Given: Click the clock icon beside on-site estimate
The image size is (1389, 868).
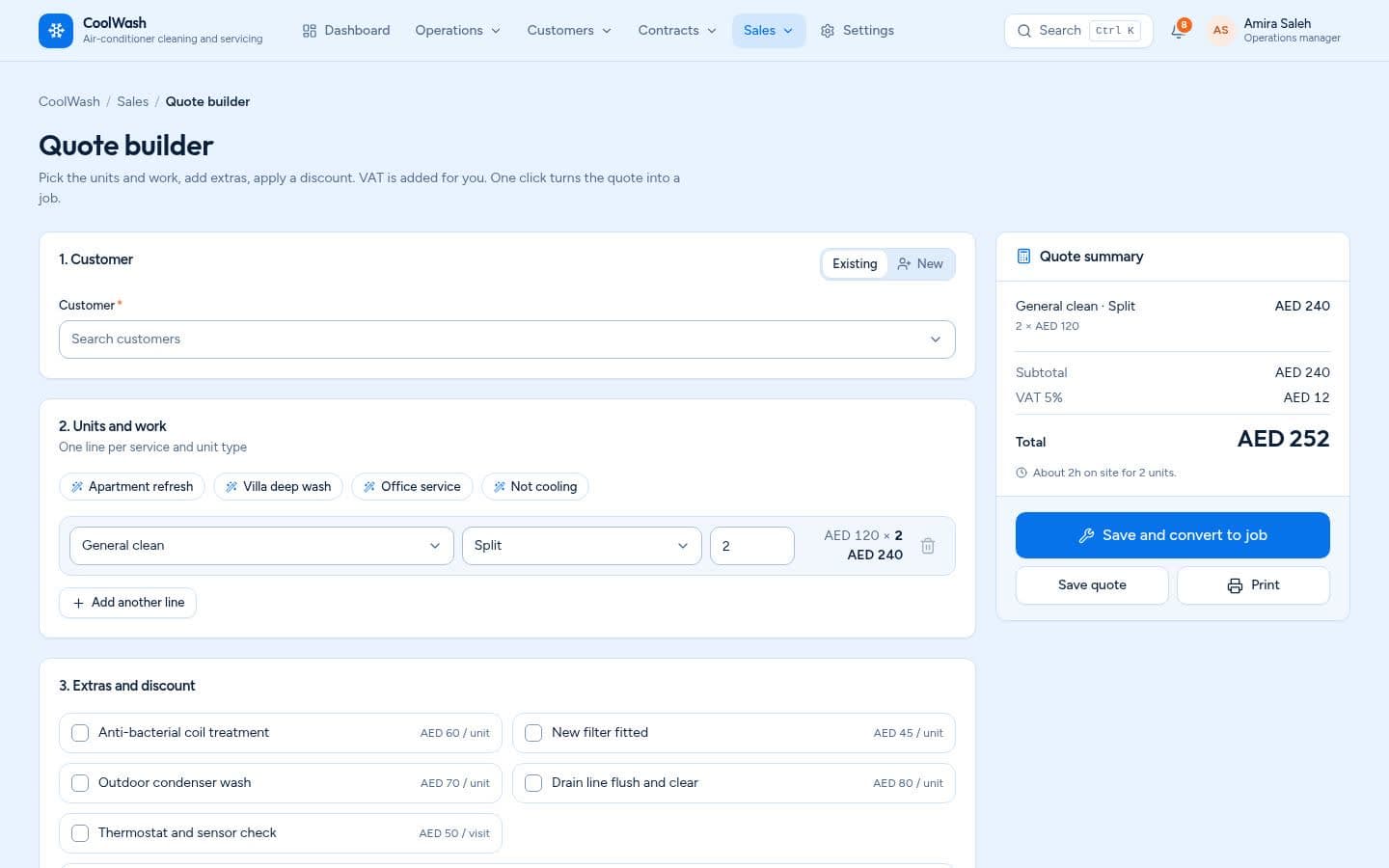Looking at the screenshot, I should 1021,473.
